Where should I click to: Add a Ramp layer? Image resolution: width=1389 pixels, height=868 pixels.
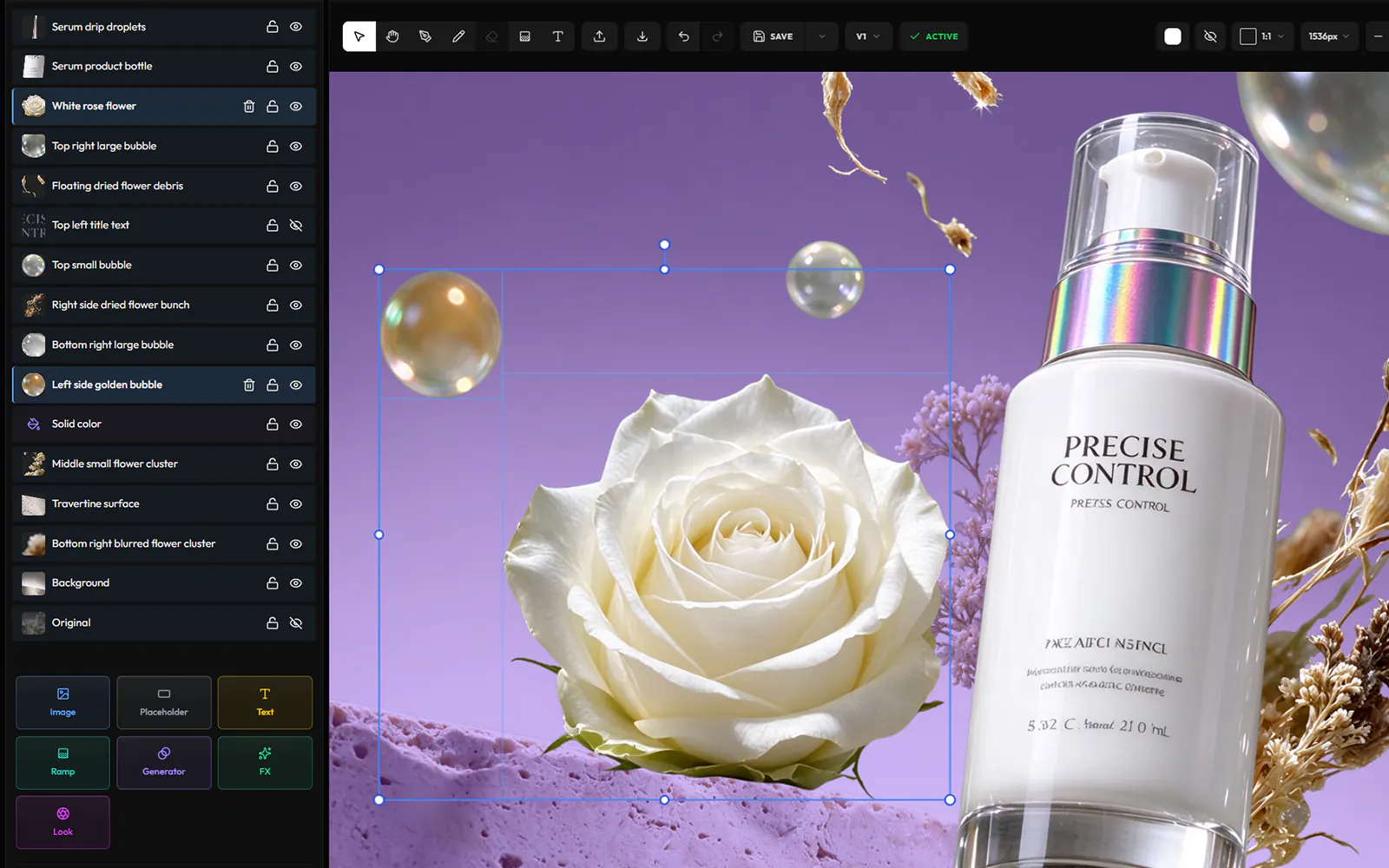pos(63,762)
